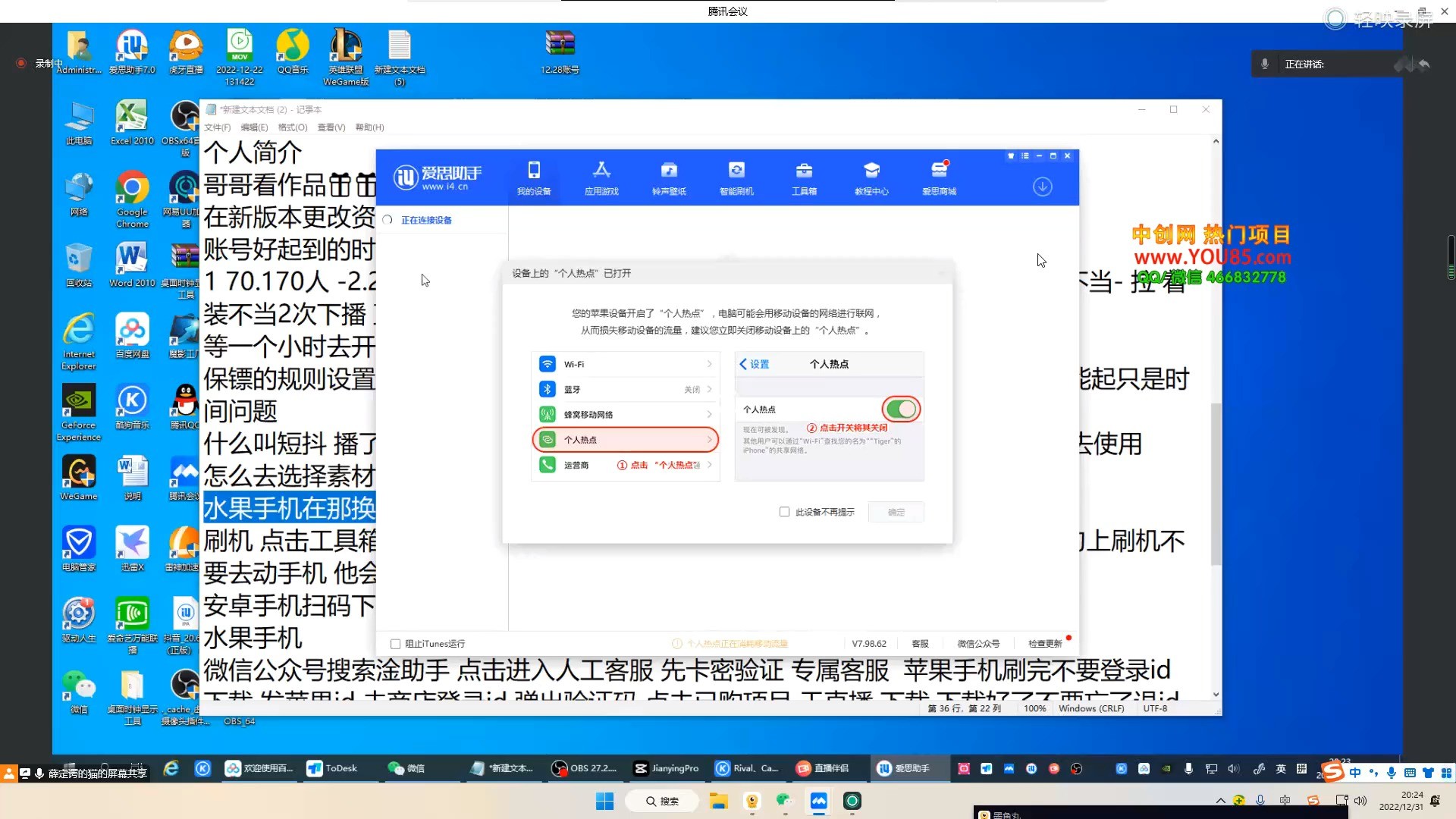Click the system volume tray icon
The height and width of the screenshot is (819, 1456).
click(x=1360, y=801)
